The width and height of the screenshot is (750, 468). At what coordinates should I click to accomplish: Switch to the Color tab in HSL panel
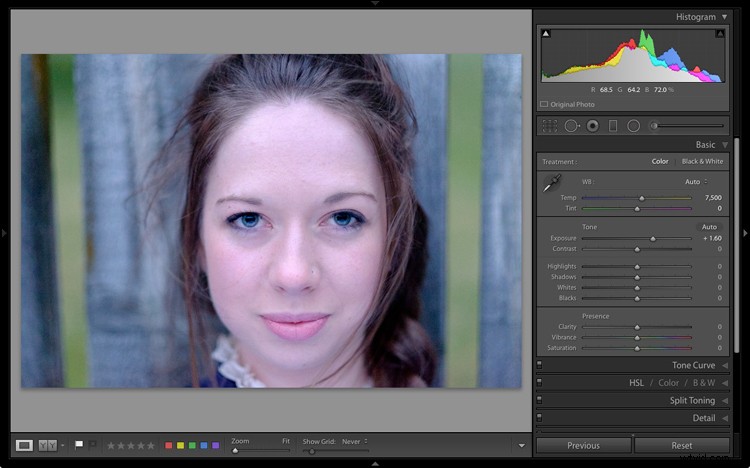[668, 383]
